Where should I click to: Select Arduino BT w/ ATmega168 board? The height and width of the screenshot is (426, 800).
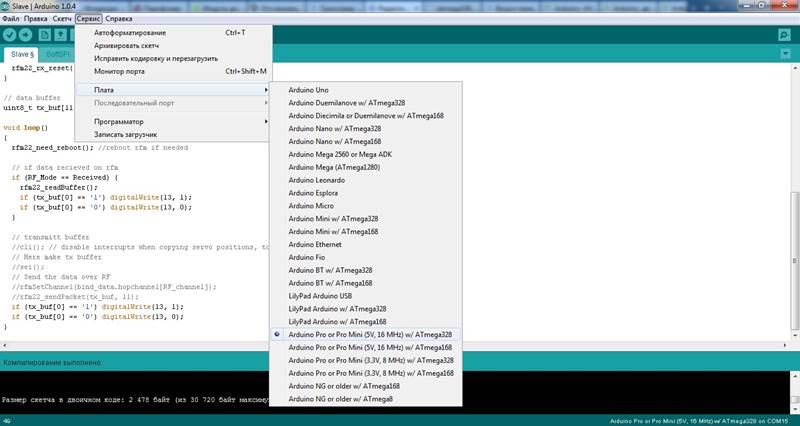tap(366, 283)
